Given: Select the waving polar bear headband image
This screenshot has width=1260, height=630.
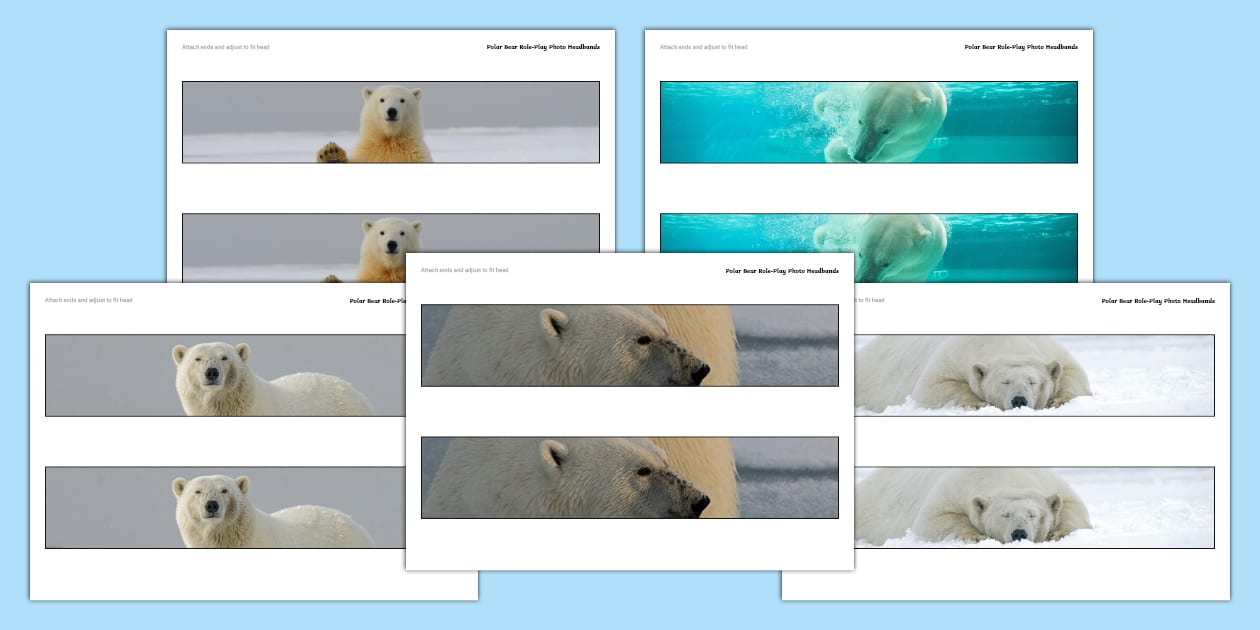Looking at the screenshot, I should (x=390, y=120).
